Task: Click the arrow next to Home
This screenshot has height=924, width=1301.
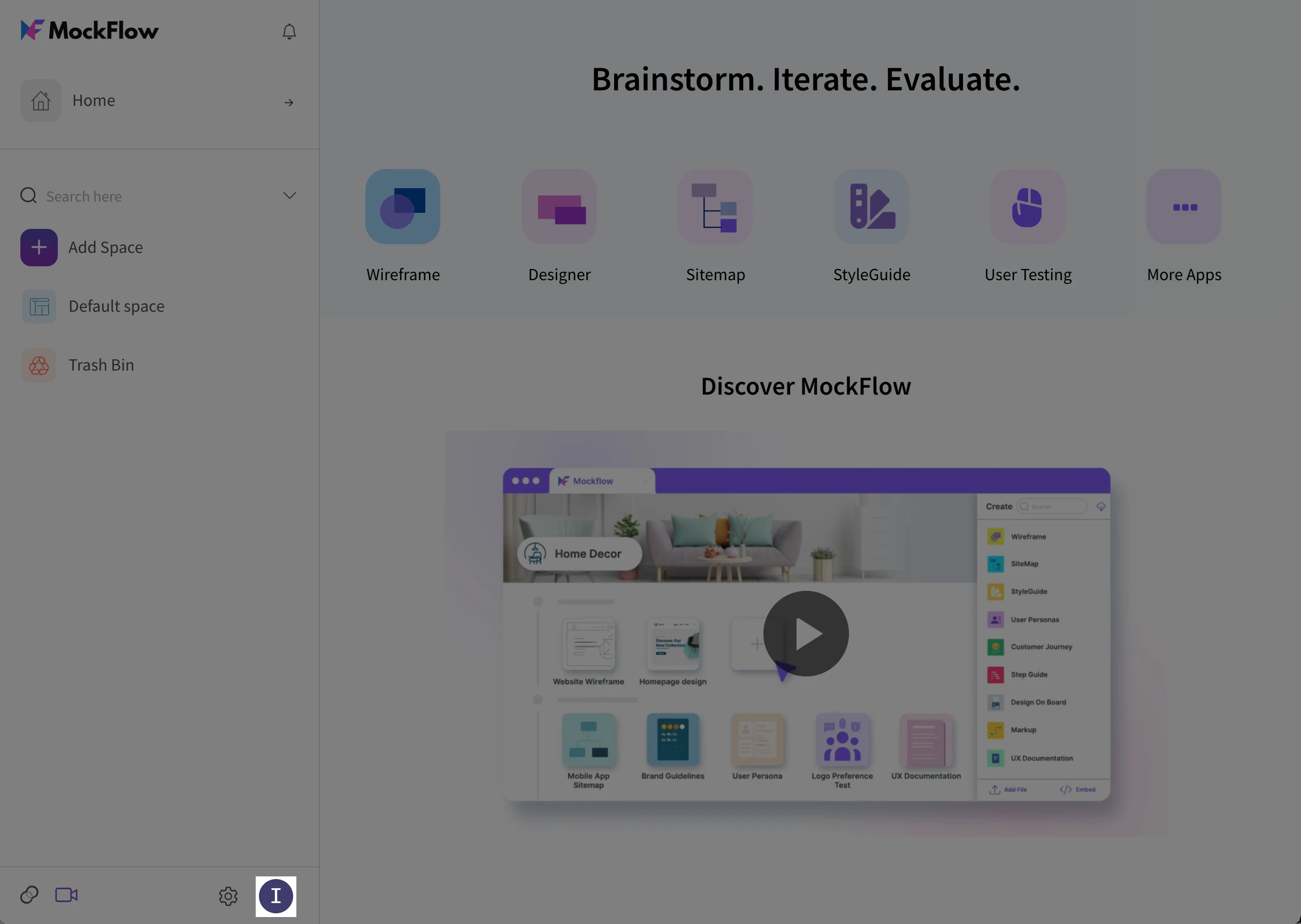Action: (x=289, y=103)
